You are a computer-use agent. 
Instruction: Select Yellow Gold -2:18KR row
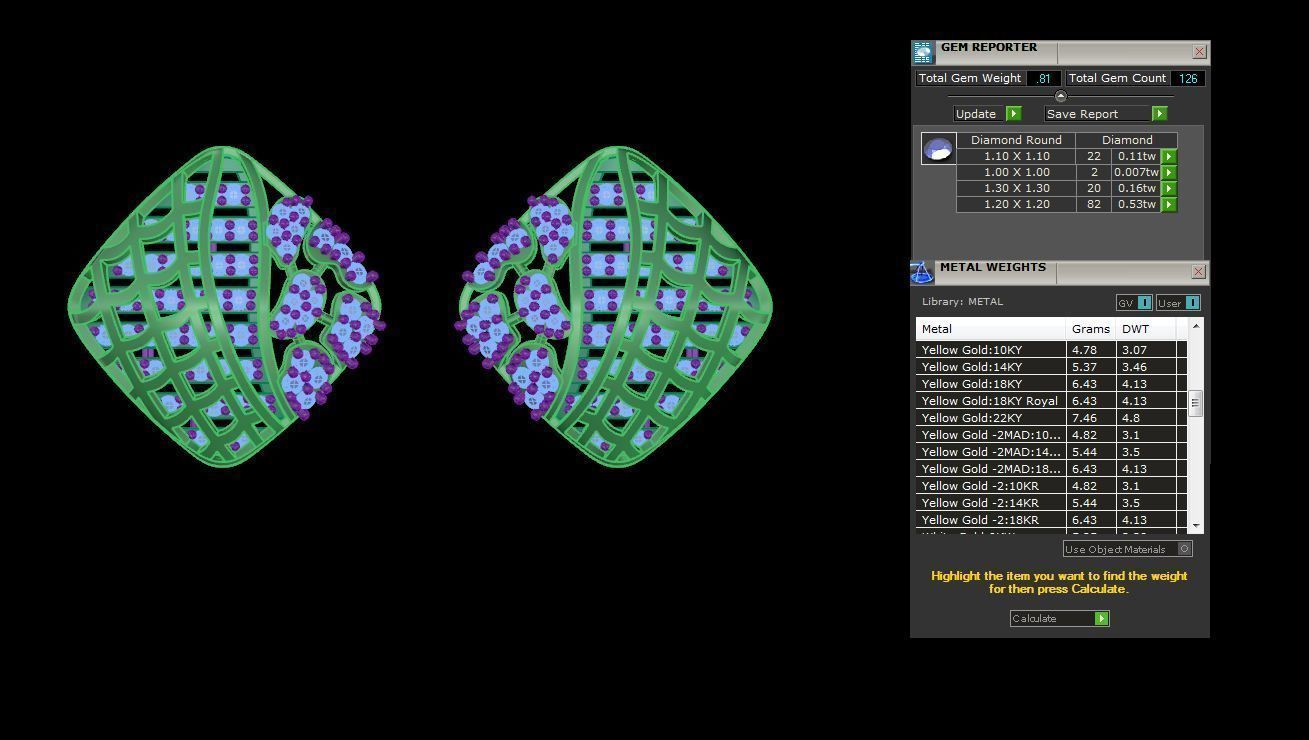1051,520
